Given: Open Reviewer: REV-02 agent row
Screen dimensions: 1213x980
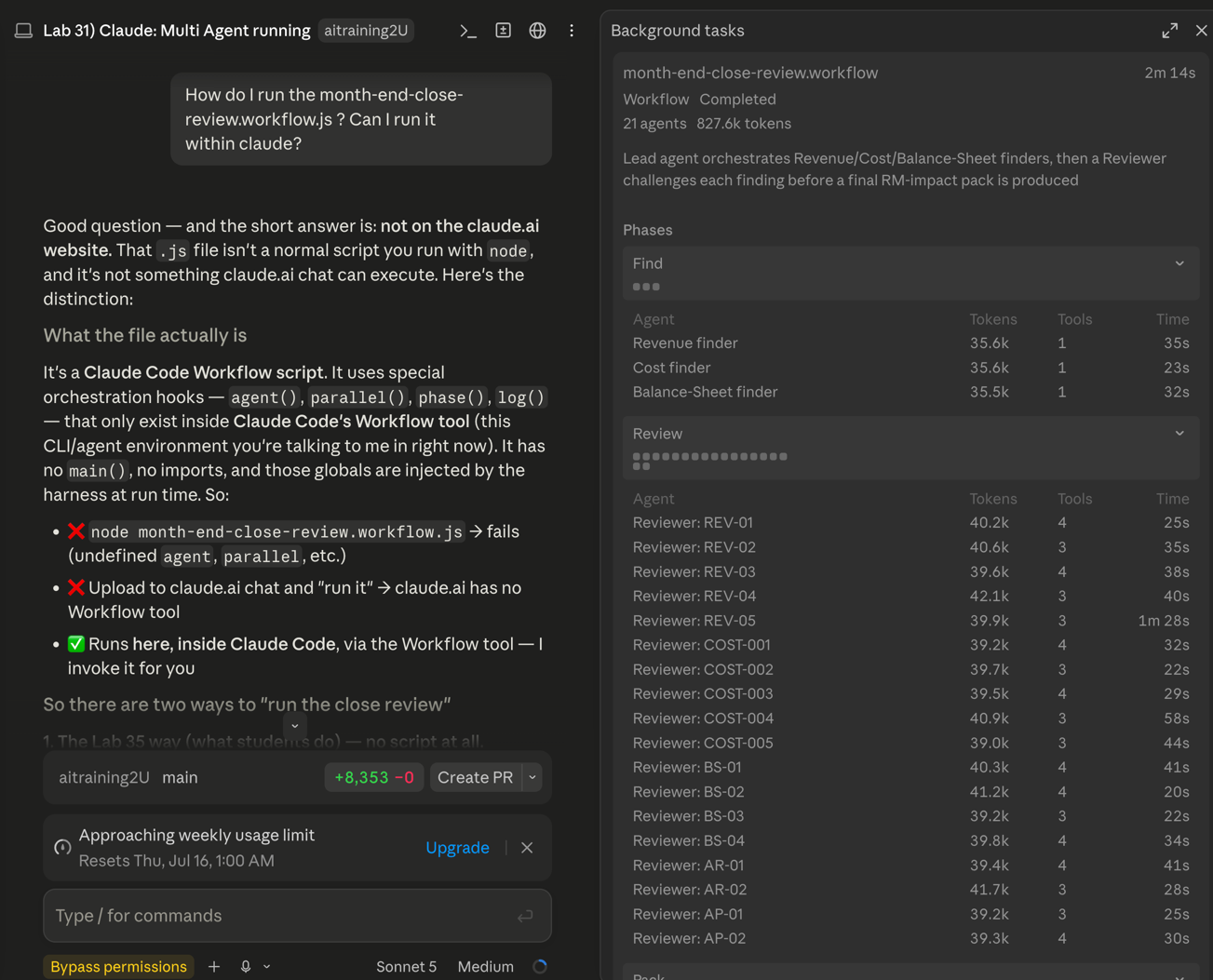Looking at the screenshot, I should click(x=910, y=547).
